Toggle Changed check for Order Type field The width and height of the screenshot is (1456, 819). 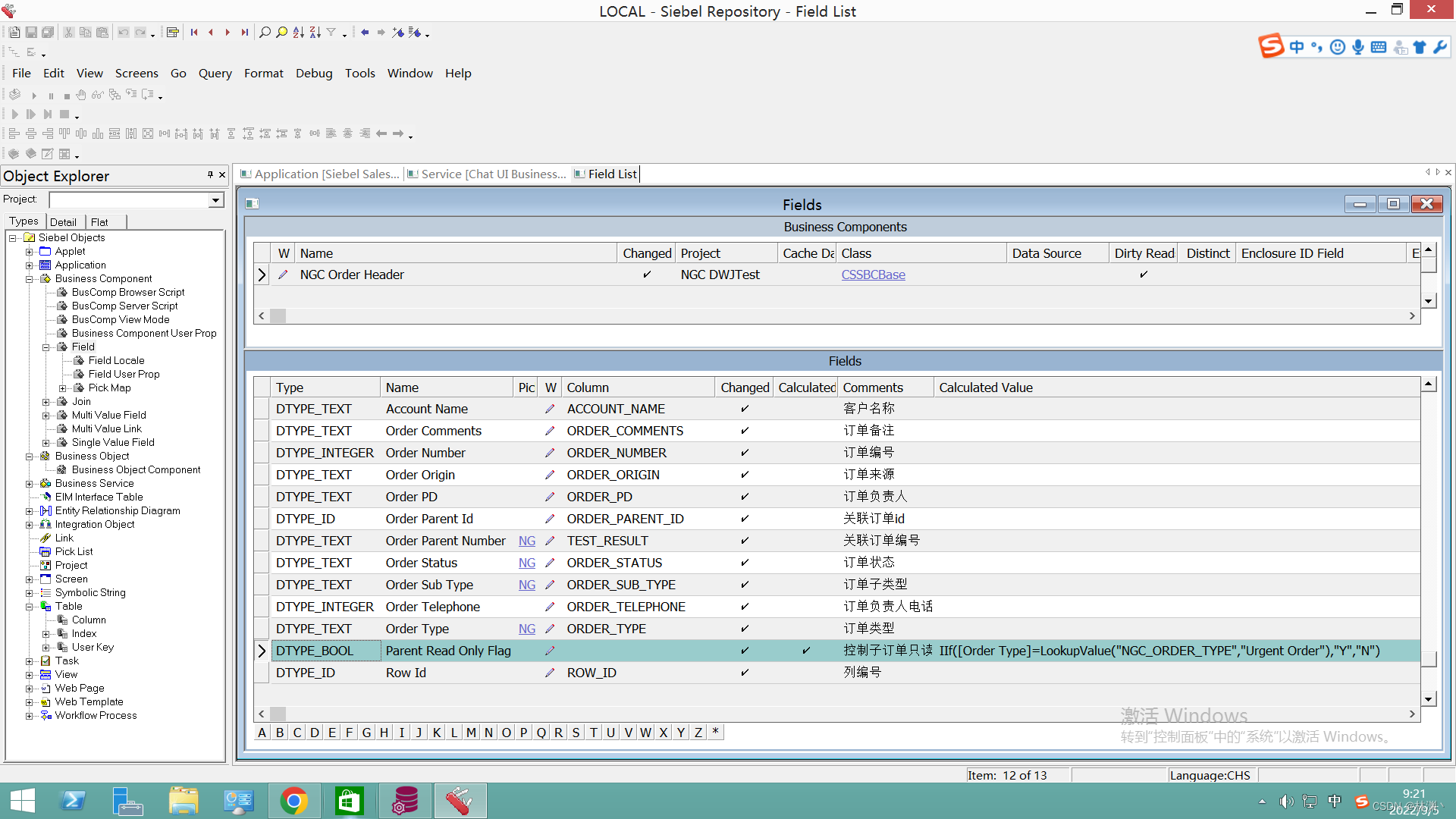point(745,629)
